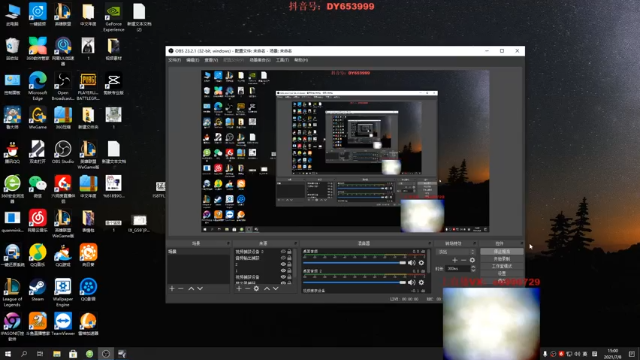Toggle visibility eye of topmost source
Screen dimensions: 640x360
tap(283, 252)
